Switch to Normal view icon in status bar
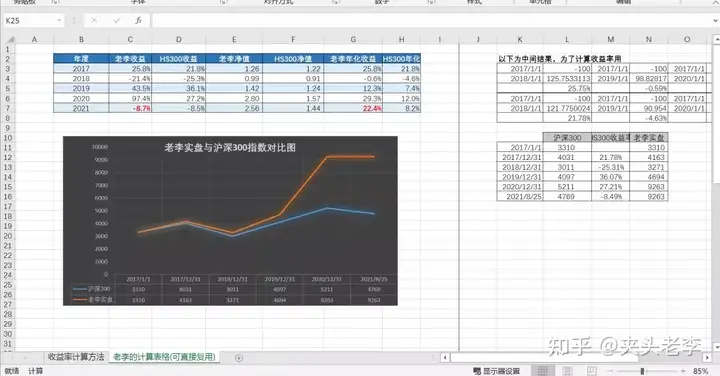The image size is (720, 376). click(543, 371)
